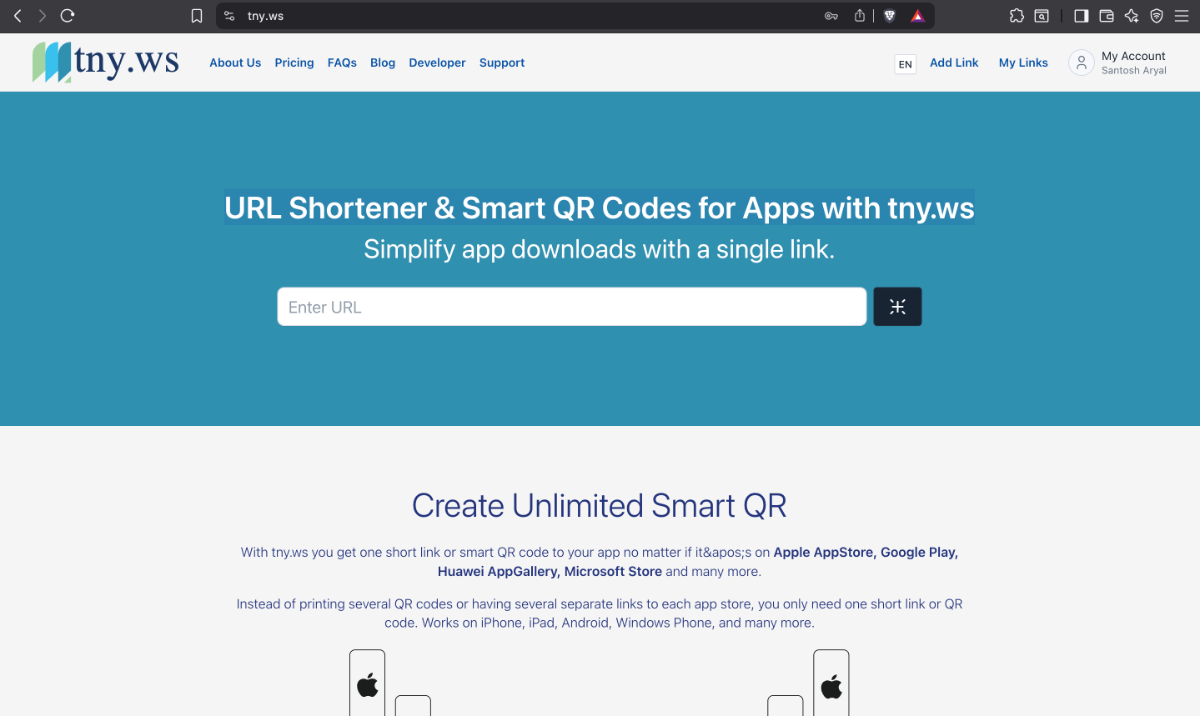Click the Brave Rewards triangle icon
This screenshot has width=1200, height=716.
[917, 16]
